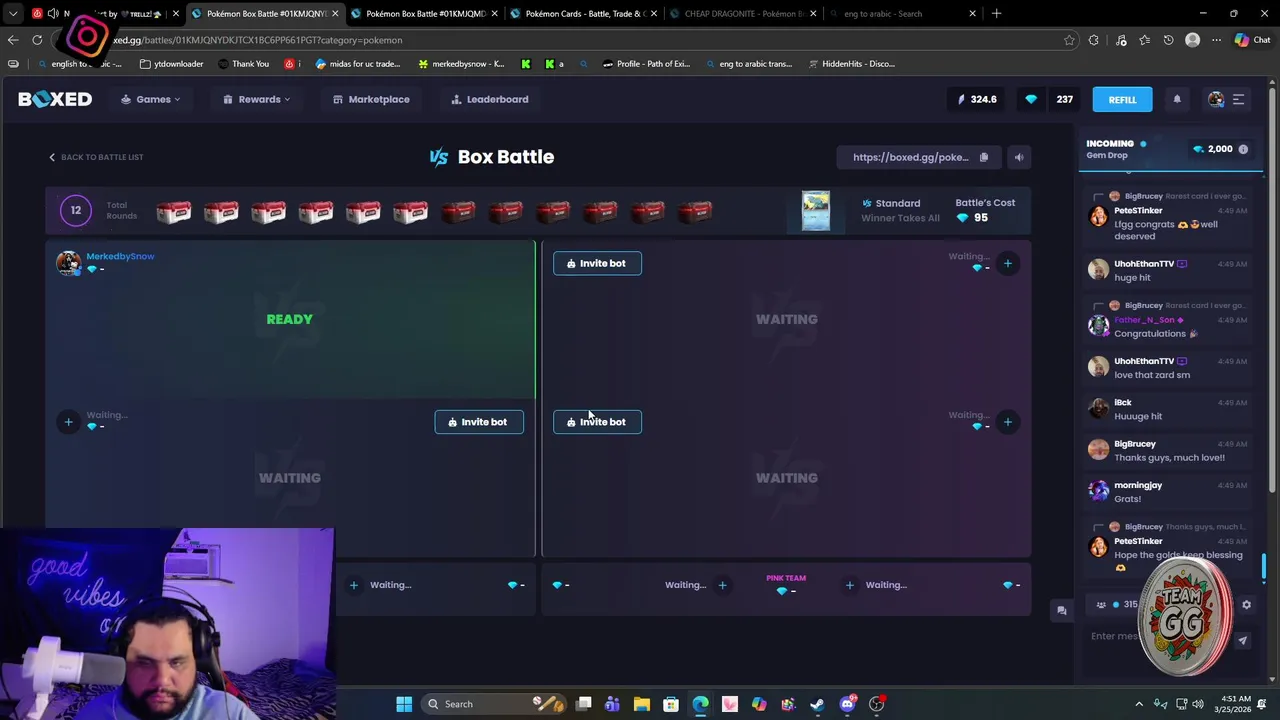This screenshot has width=1280, height=720.
Task: Join lower-right slot with the plus icon
Action: pyautogui.click(x=1008, y=422)
